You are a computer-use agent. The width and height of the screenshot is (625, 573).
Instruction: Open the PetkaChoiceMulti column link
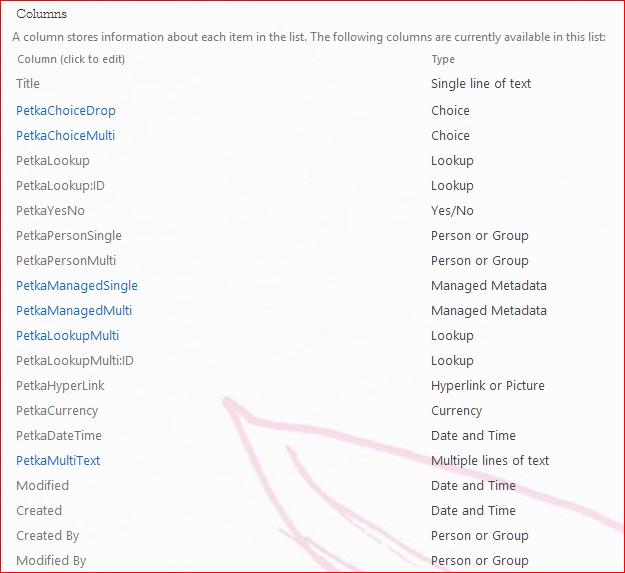[x=65, y=136]
